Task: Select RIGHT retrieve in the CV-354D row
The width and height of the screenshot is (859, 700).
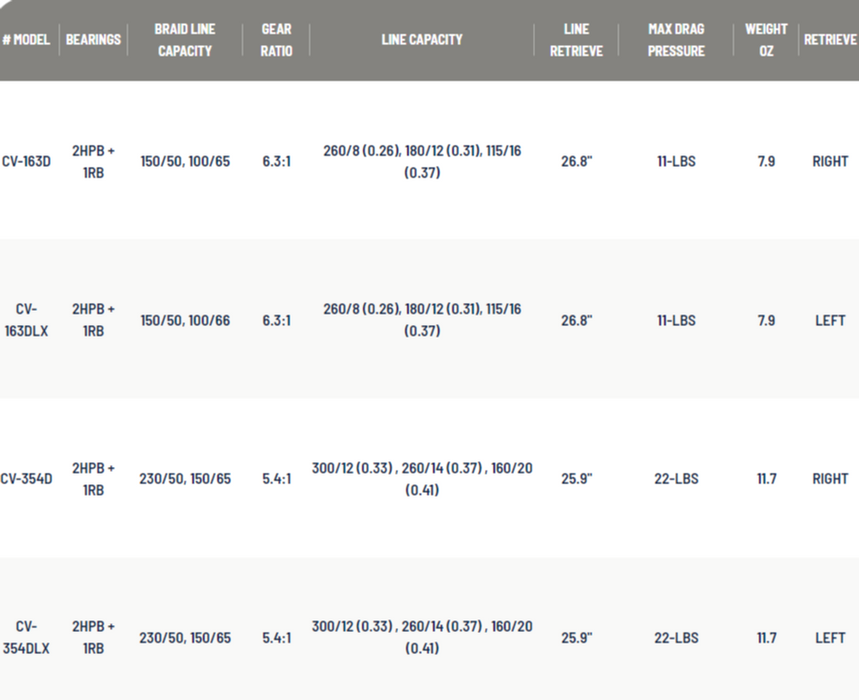Action: [x=830, y=479]
